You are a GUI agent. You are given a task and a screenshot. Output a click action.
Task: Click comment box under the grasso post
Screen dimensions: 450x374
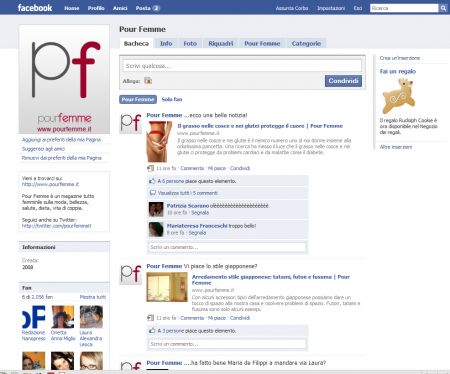coord(227,247)
